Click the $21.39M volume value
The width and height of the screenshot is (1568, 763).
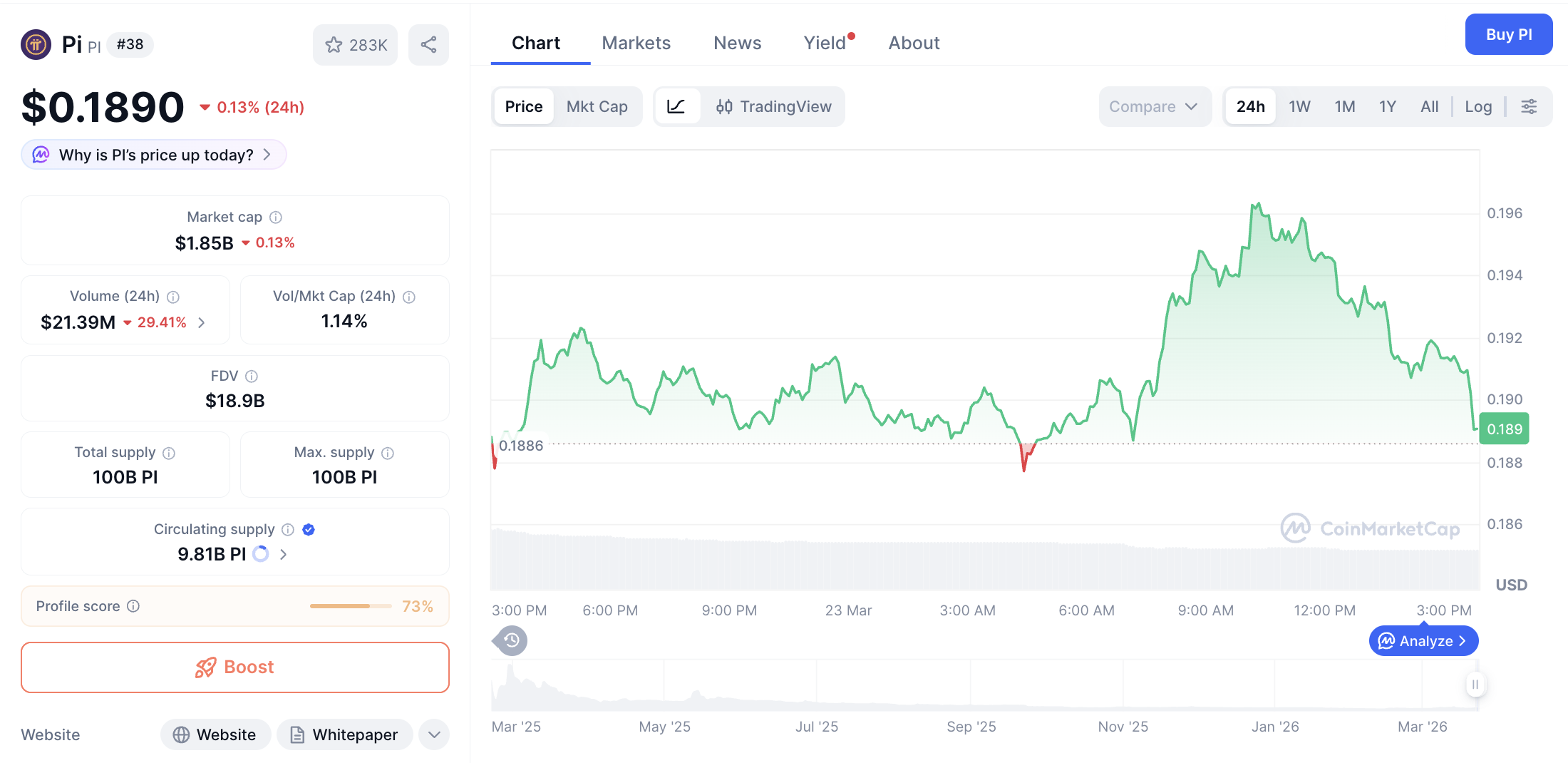coord(78,323)
